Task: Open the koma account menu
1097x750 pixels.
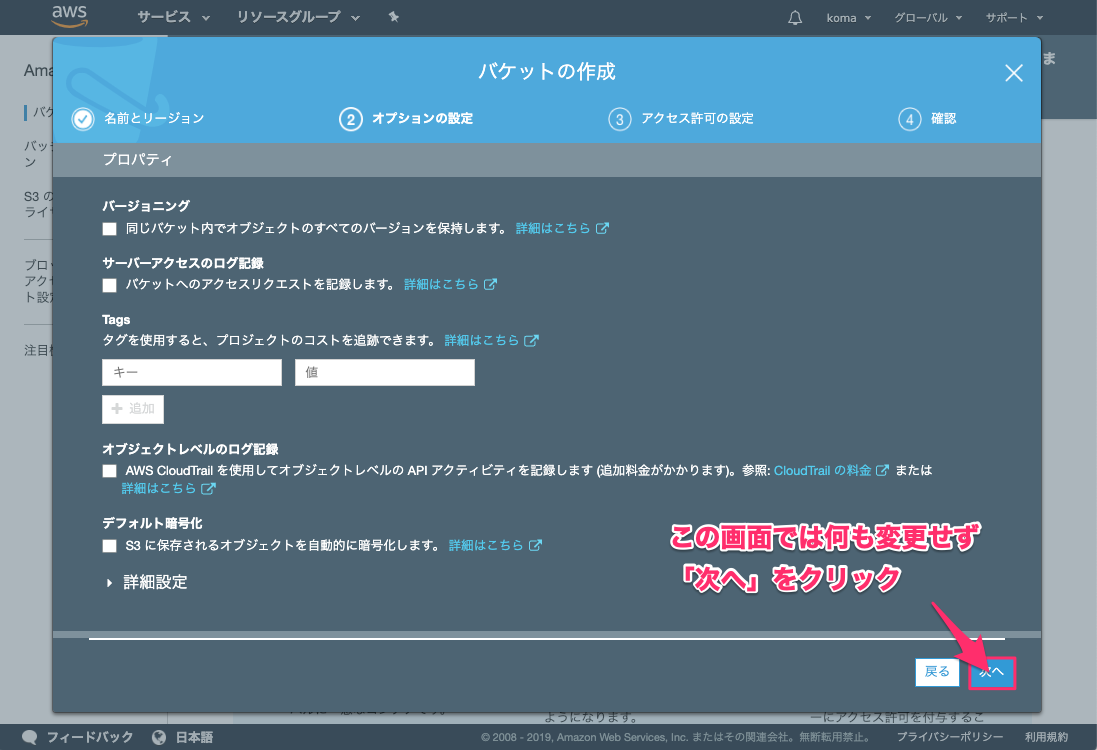Action: point(849,18)
